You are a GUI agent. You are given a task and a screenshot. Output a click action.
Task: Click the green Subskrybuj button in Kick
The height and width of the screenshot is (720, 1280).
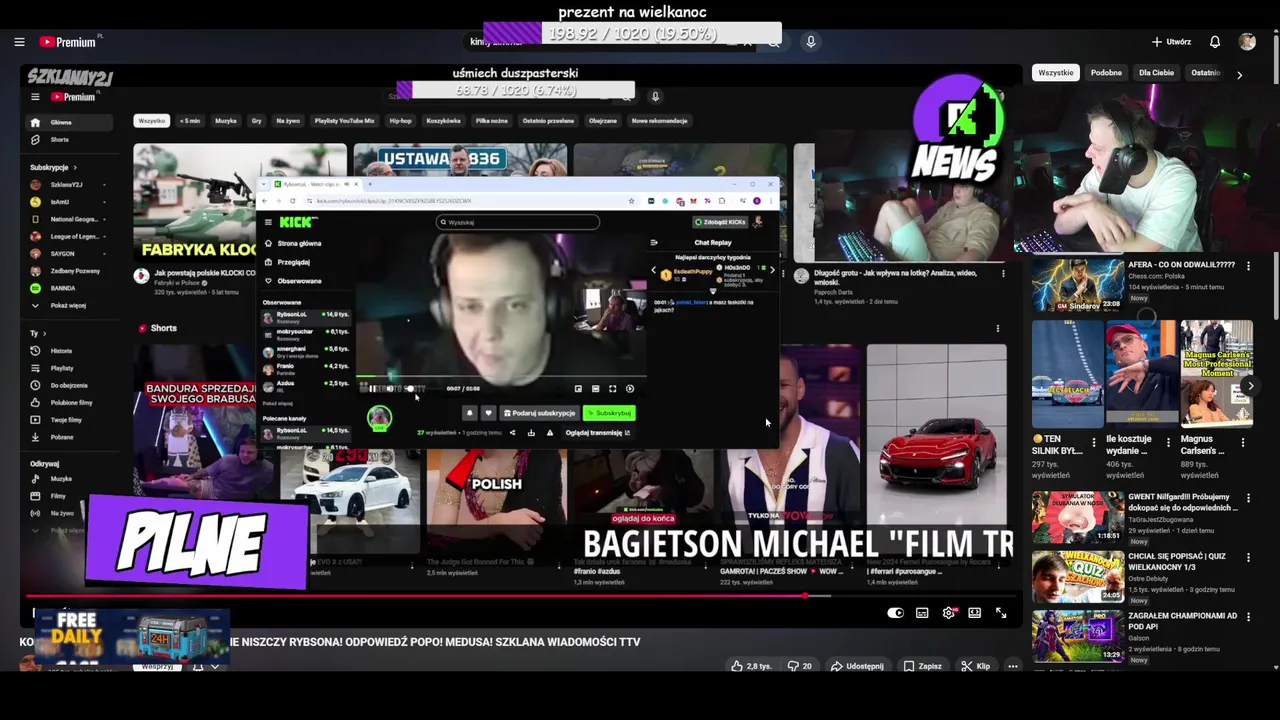[x=609, y=413]
